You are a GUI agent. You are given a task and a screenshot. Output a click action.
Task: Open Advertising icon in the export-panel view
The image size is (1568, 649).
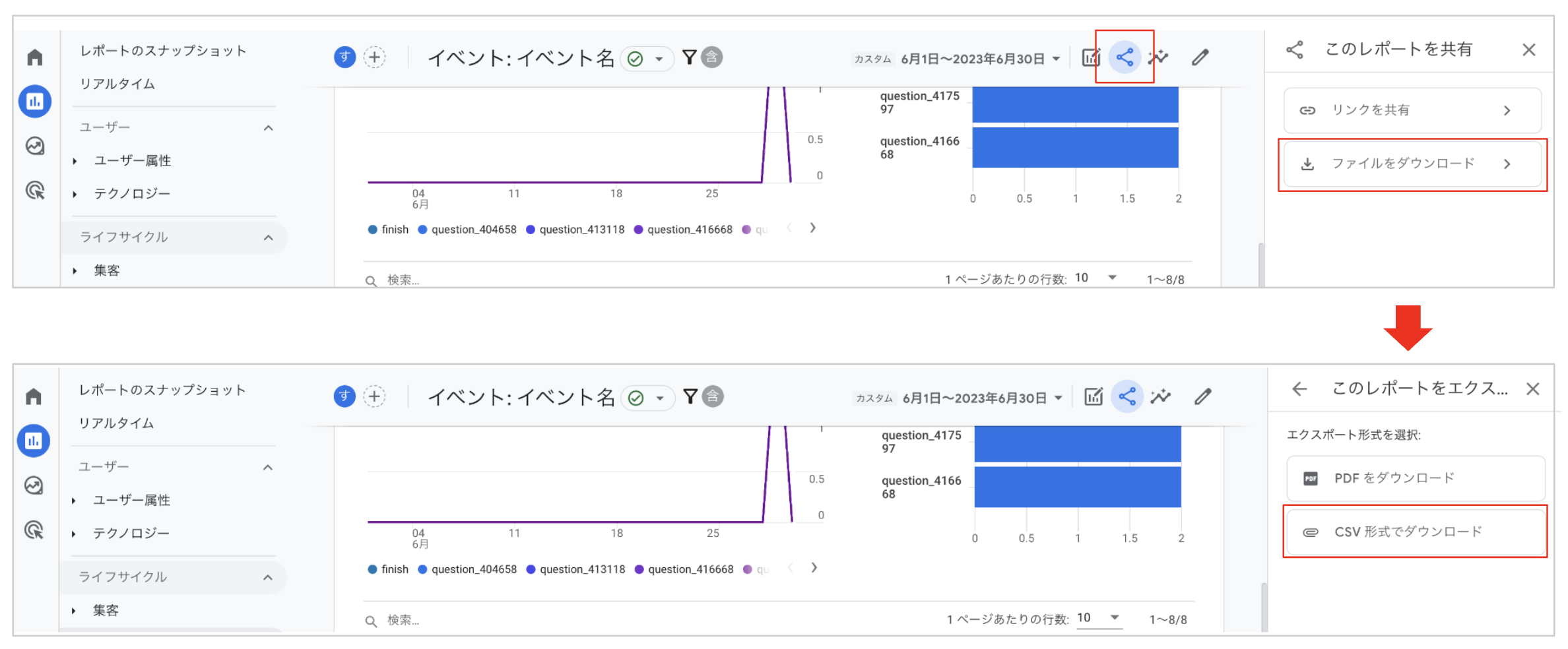pos(34,530)
